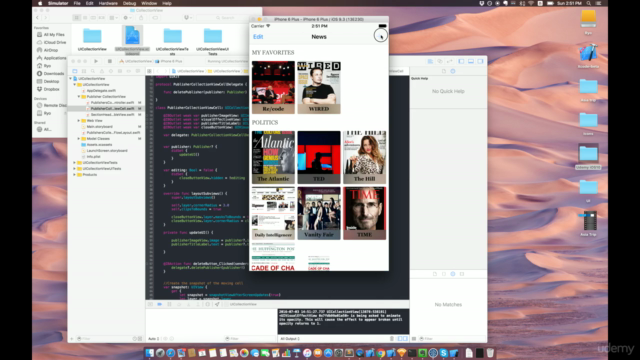
Task: Open the Quick Help inspector in Xcode
Action: pyautogui.click(x=453, y=71)
